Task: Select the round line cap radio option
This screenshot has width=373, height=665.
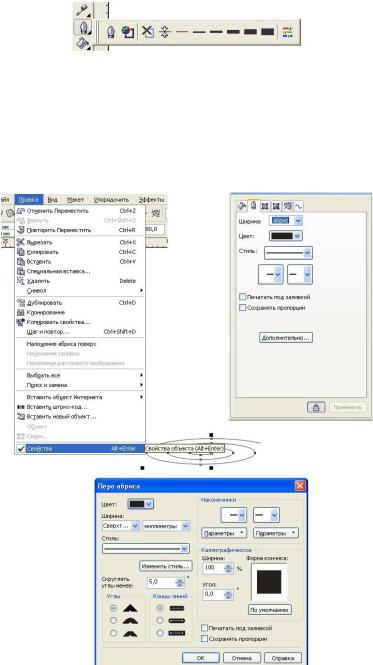Action: 160,620
